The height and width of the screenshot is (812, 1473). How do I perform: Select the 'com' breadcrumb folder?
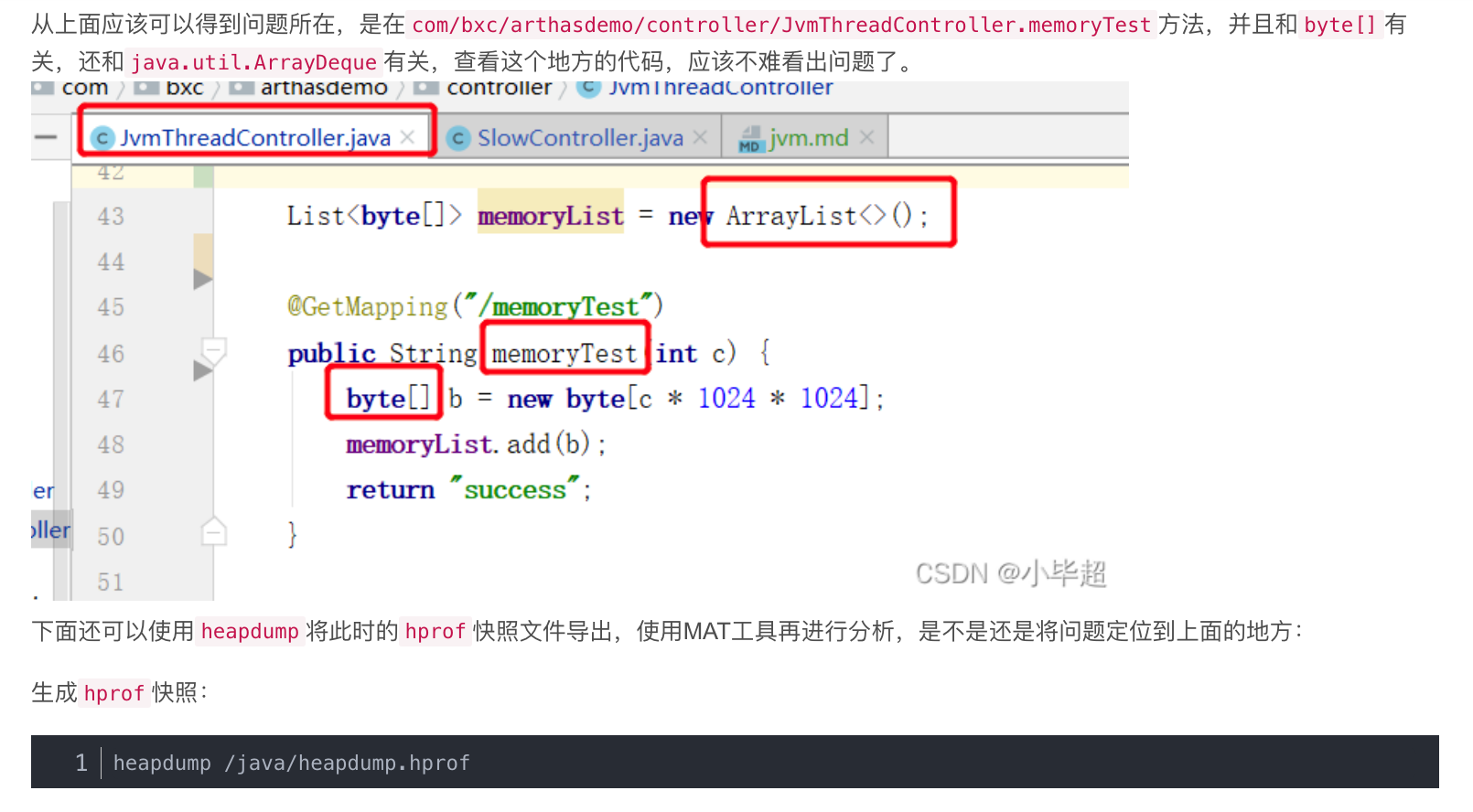(x=85, y=88)
